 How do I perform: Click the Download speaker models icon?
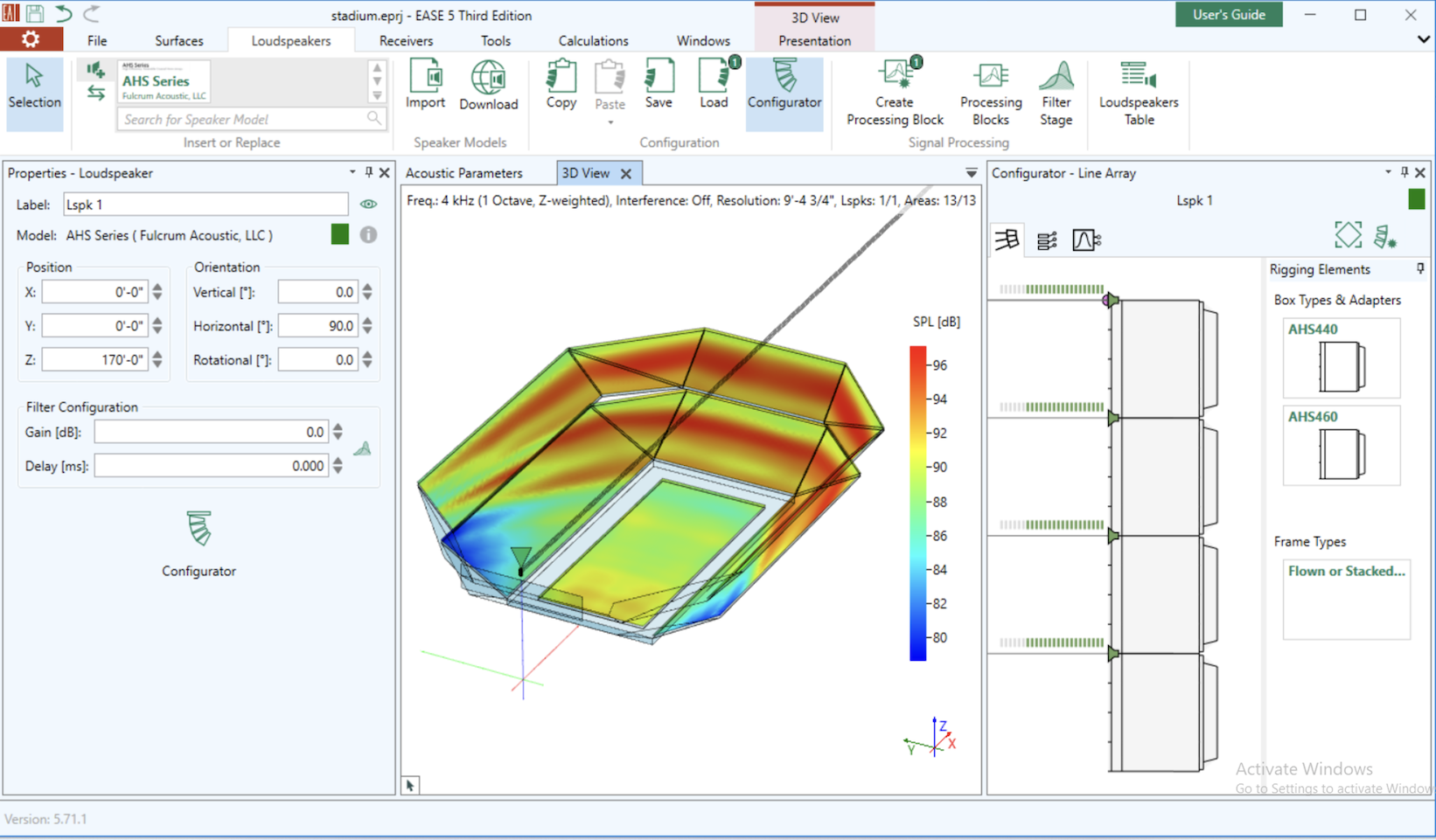click(488, 85)
